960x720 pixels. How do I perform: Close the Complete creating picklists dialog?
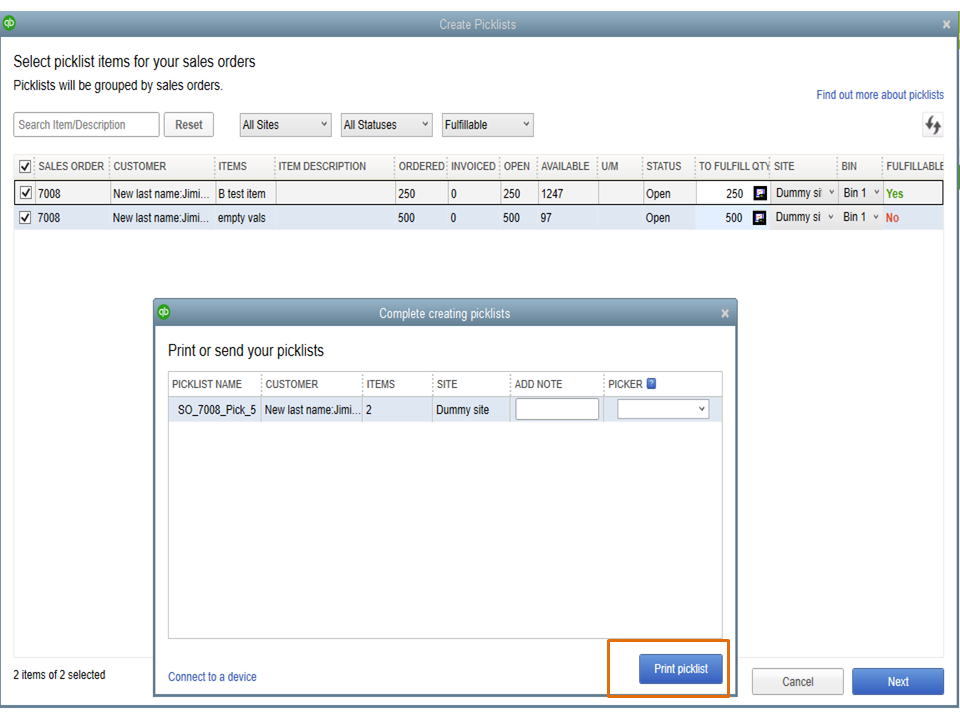coord(725,313)
